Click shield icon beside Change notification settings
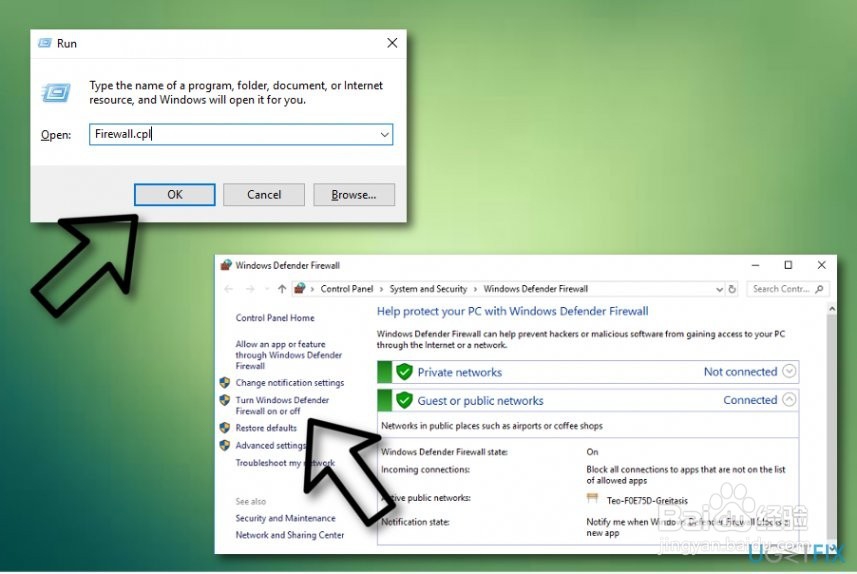 coord(225,382)
